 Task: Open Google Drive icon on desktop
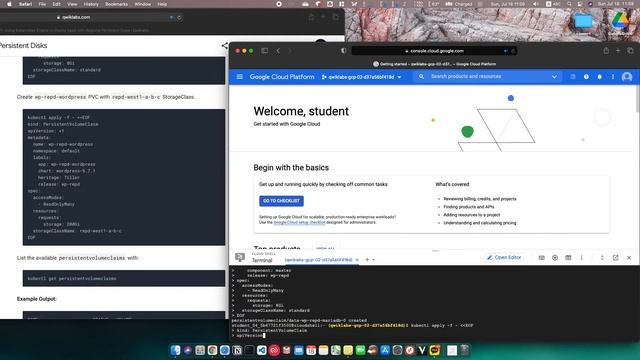click(620, 21)
